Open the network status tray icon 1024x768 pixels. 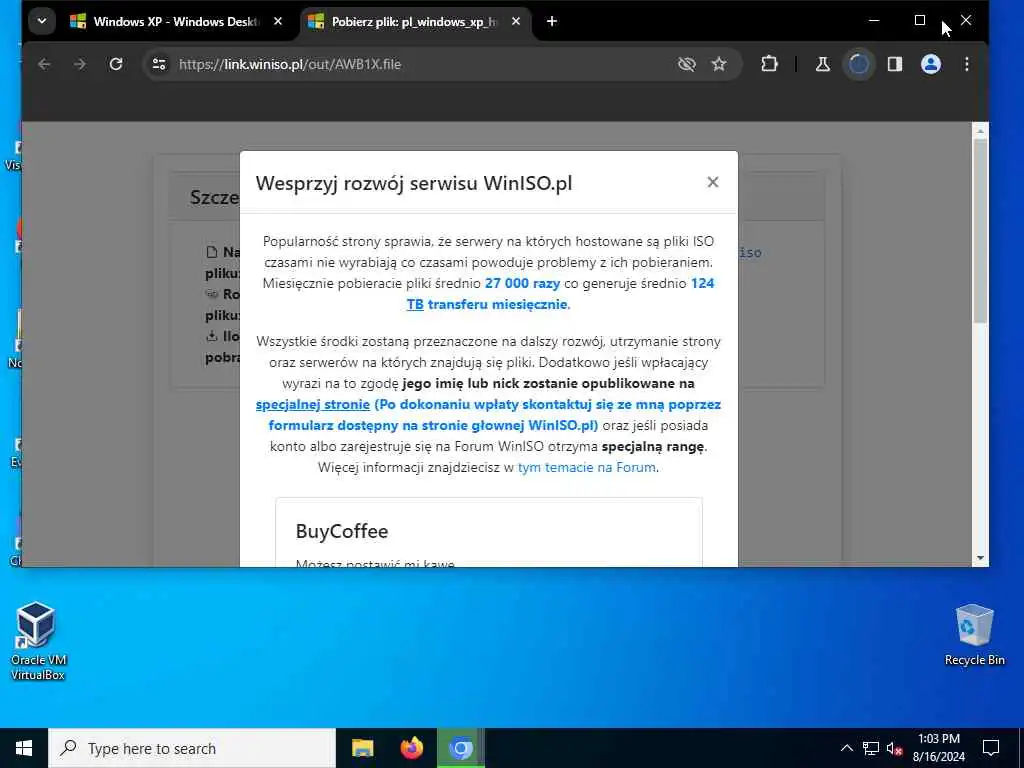pyautogui.click(x=871, y=748)
